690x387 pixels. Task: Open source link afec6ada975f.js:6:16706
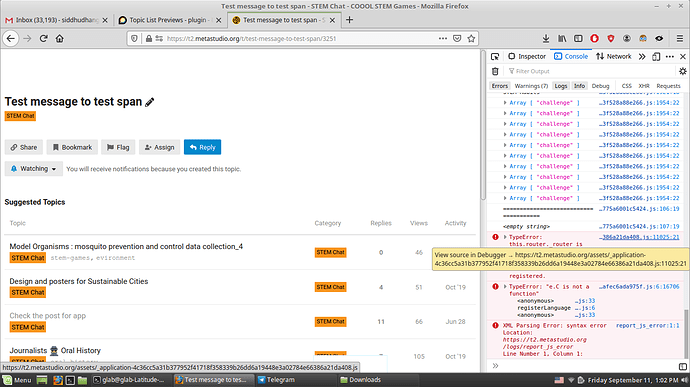(x=639, y=287)
